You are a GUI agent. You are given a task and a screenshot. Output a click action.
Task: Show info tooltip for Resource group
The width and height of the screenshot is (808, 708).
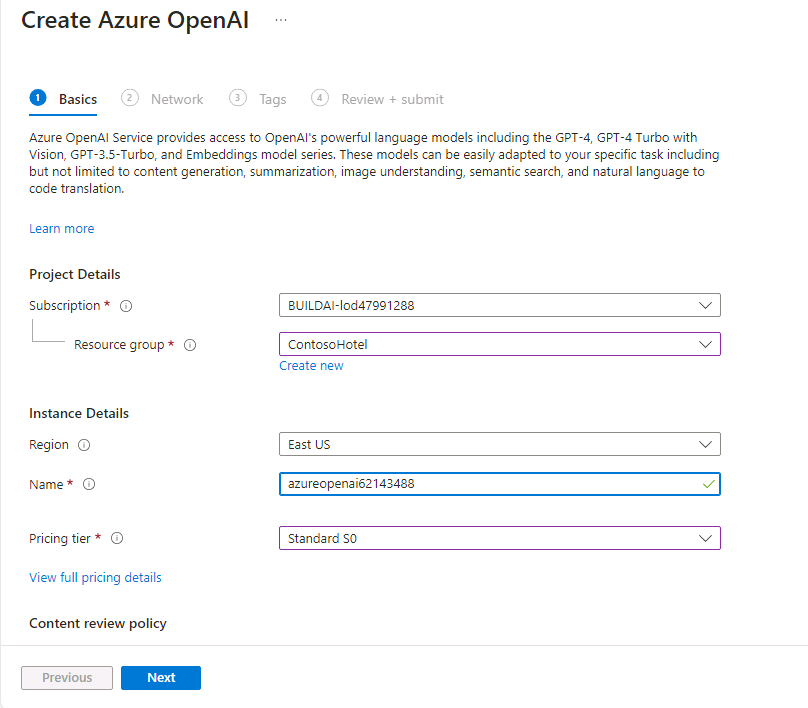tap(190, 345)
